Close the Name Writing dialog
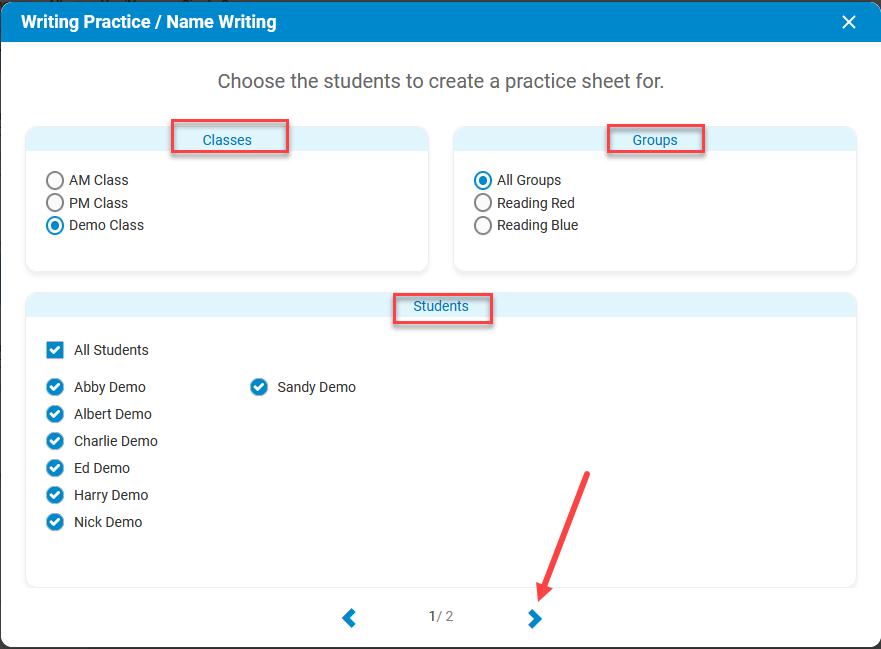 coord(848,22)
